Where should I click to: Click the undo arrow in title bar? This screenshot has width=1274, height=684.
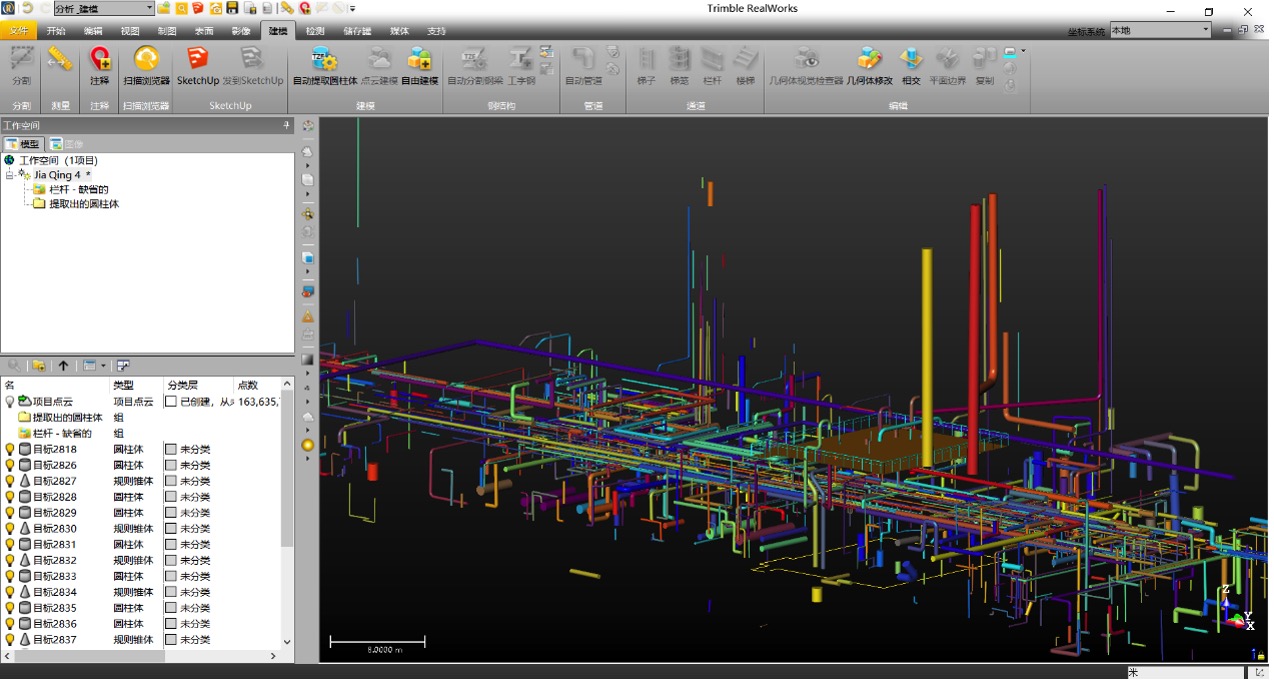click(27, 8)
